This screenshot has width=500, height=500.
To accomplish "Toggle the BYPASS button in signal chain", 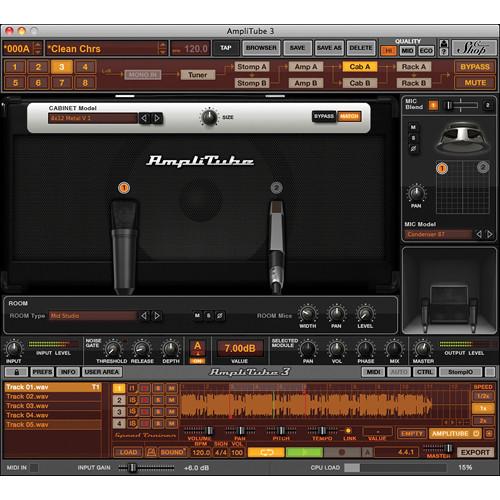I will [x=475, y=67].
